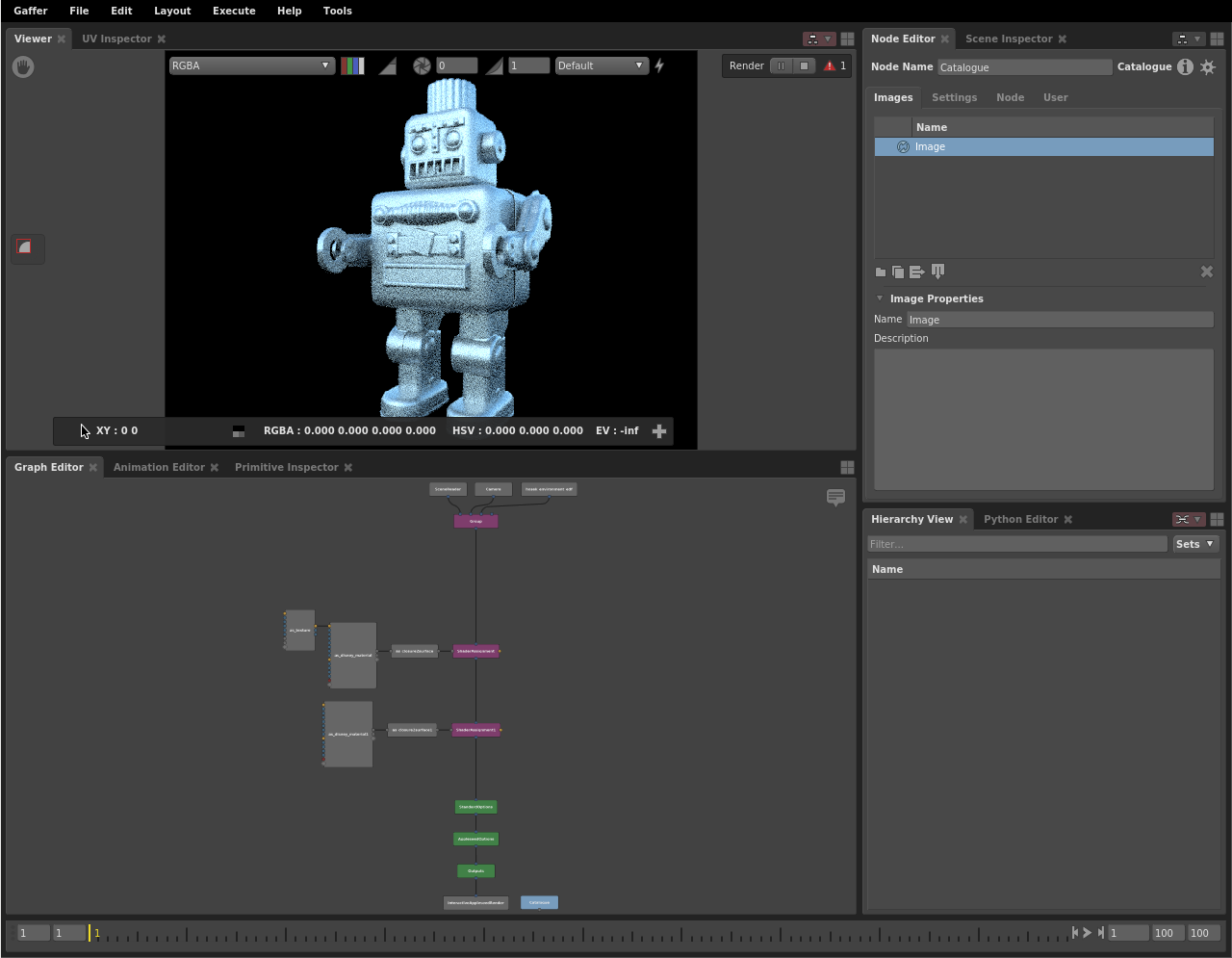This screenshot has height=958, width=1232.
Task: Switch to the Python Editor tab
Action: point(1020,519)
